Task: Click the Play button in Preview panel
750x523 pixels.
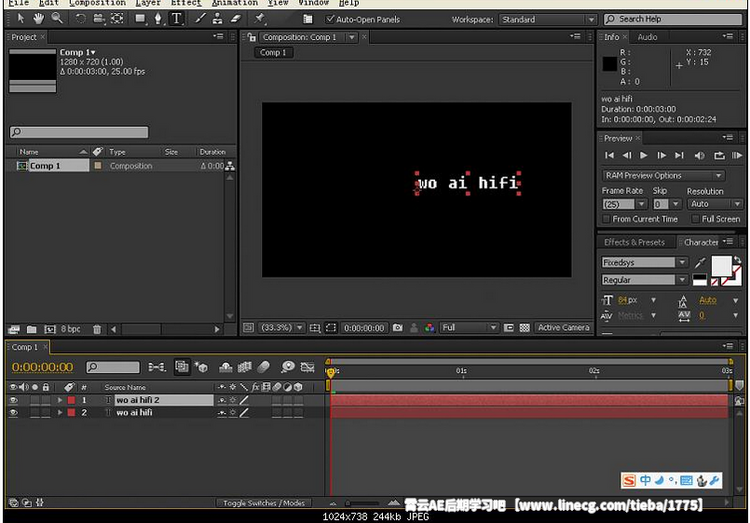Action: click(644, 156)
